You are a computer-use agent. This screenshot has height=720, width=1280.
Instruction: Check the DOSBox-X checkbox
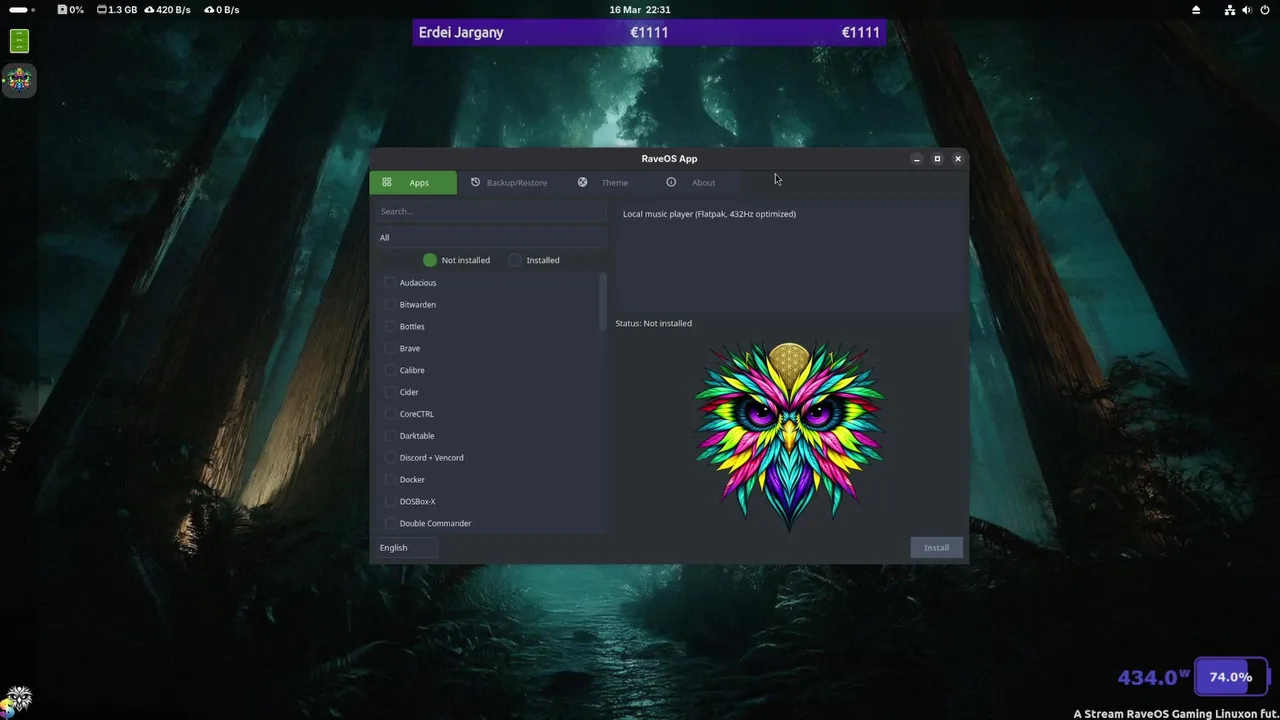click(391, 502)
